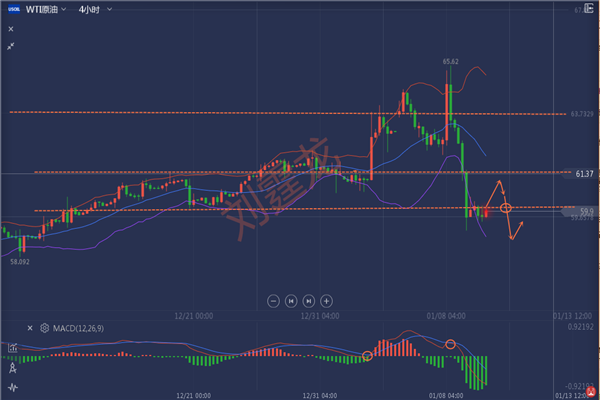Select the drawing tool icon in bottom-left sidebar
The image size is (600, 400).
11,367
